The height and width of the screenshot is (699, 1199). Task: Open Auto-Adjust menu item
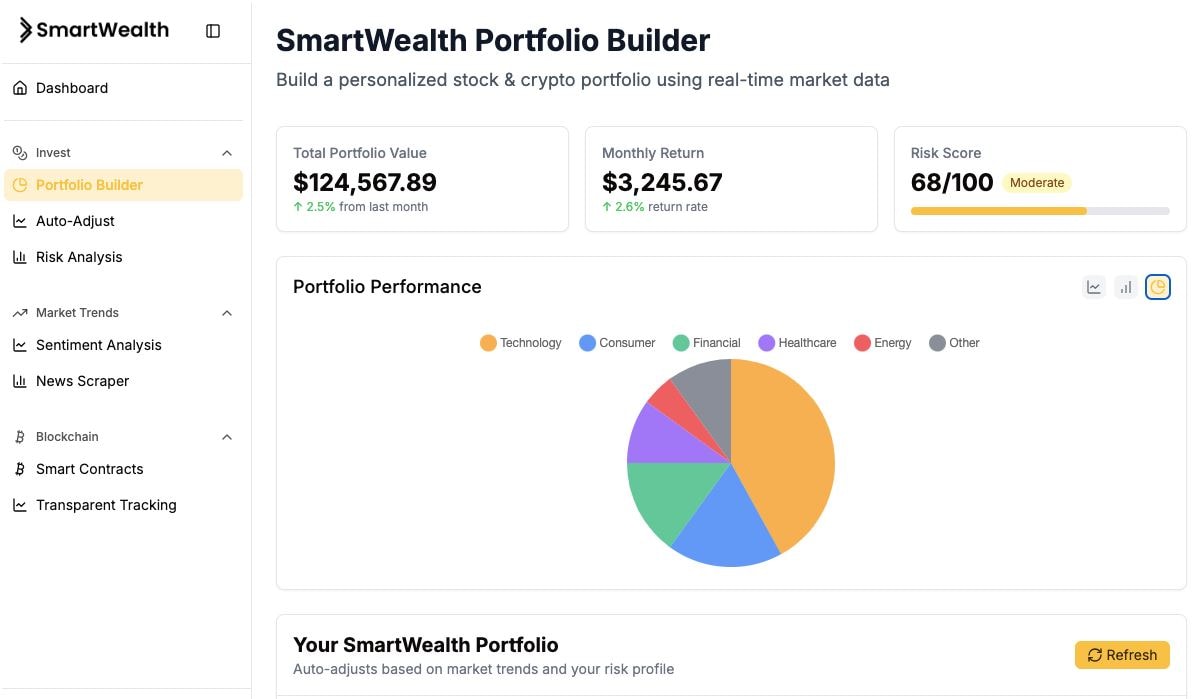pos(75,221)
